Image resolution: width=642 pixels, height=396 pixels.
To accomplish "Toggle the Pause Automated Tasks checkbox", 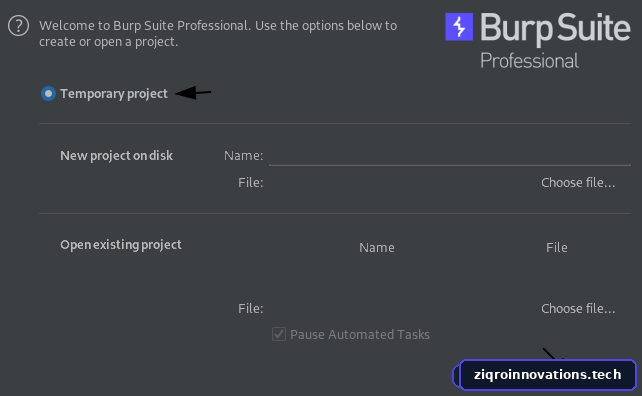I will pyautogui.click(x=279, y=334).
